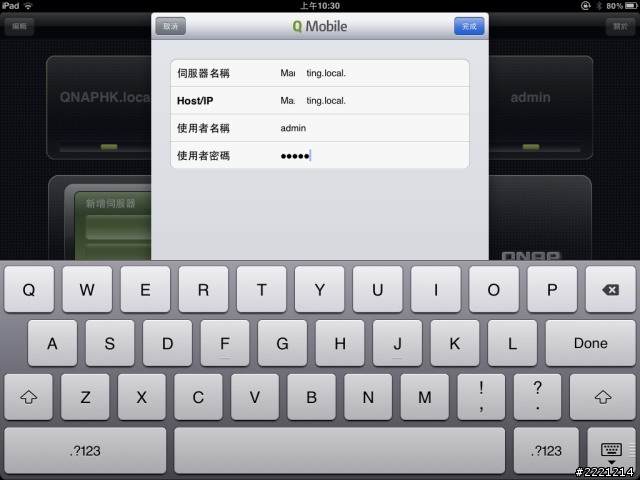This screenshot has height=480, width=640.
Task: Tap the A key
Action: coord(52,343)
